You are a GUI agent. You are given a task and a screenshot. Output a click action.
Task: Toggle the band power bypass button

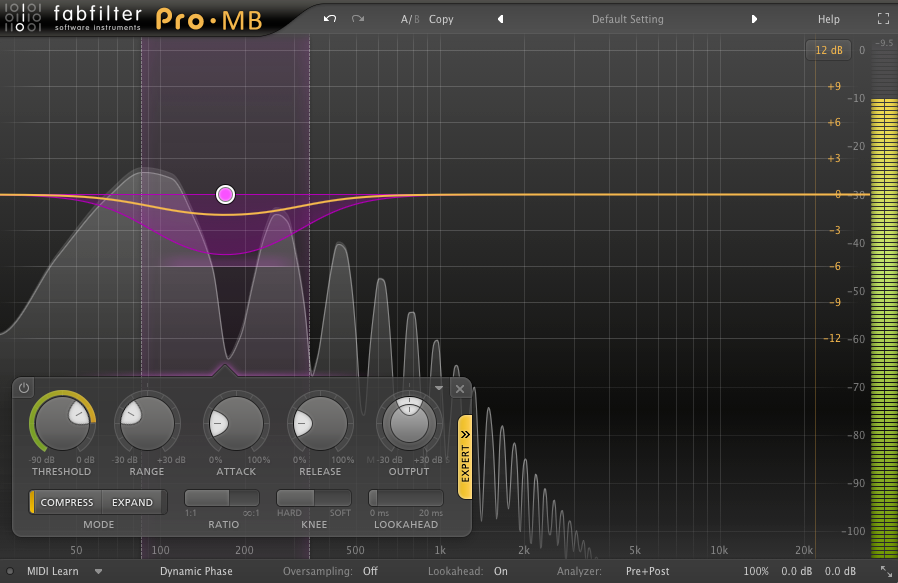pos(23,388)
